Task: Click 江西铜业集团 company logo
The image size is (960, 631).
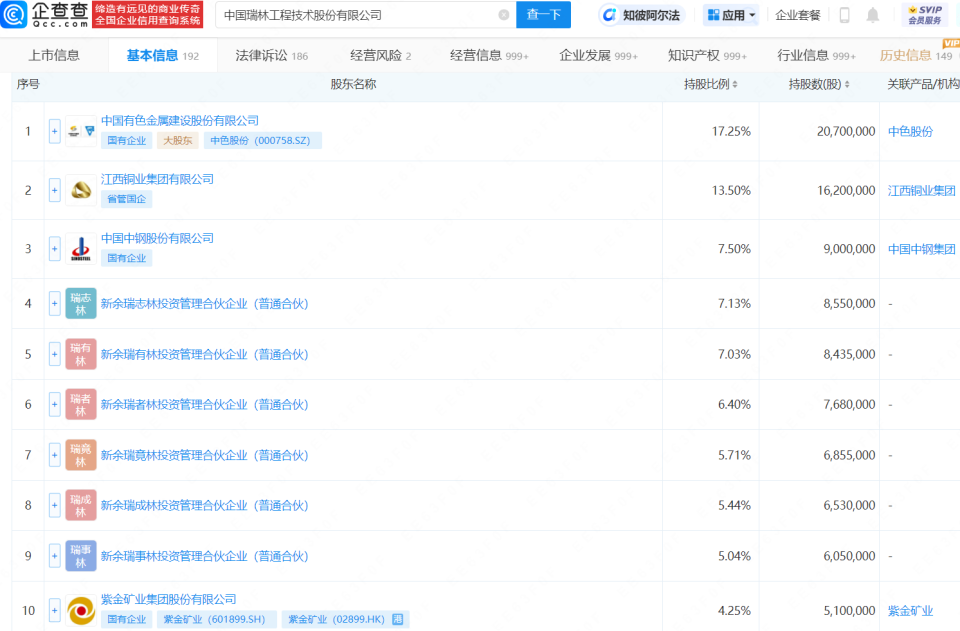Action: 81,190
